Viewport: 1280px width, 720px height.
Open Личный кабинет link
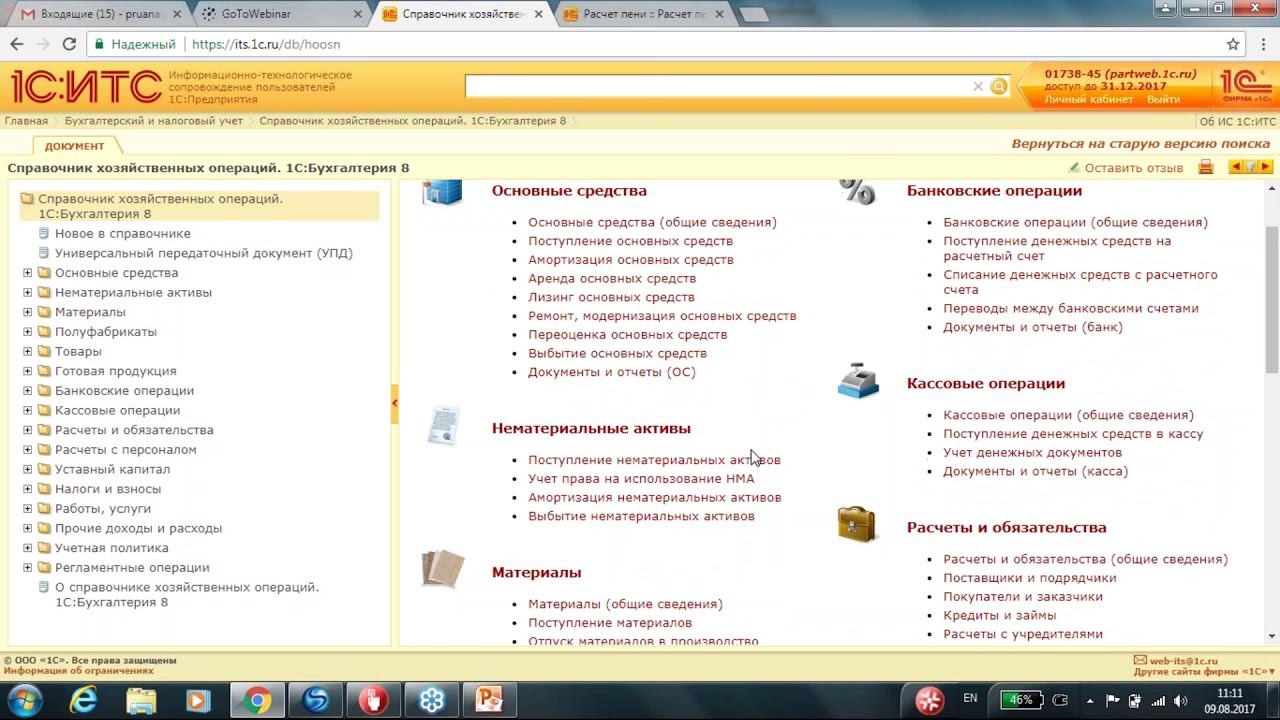1089,99
